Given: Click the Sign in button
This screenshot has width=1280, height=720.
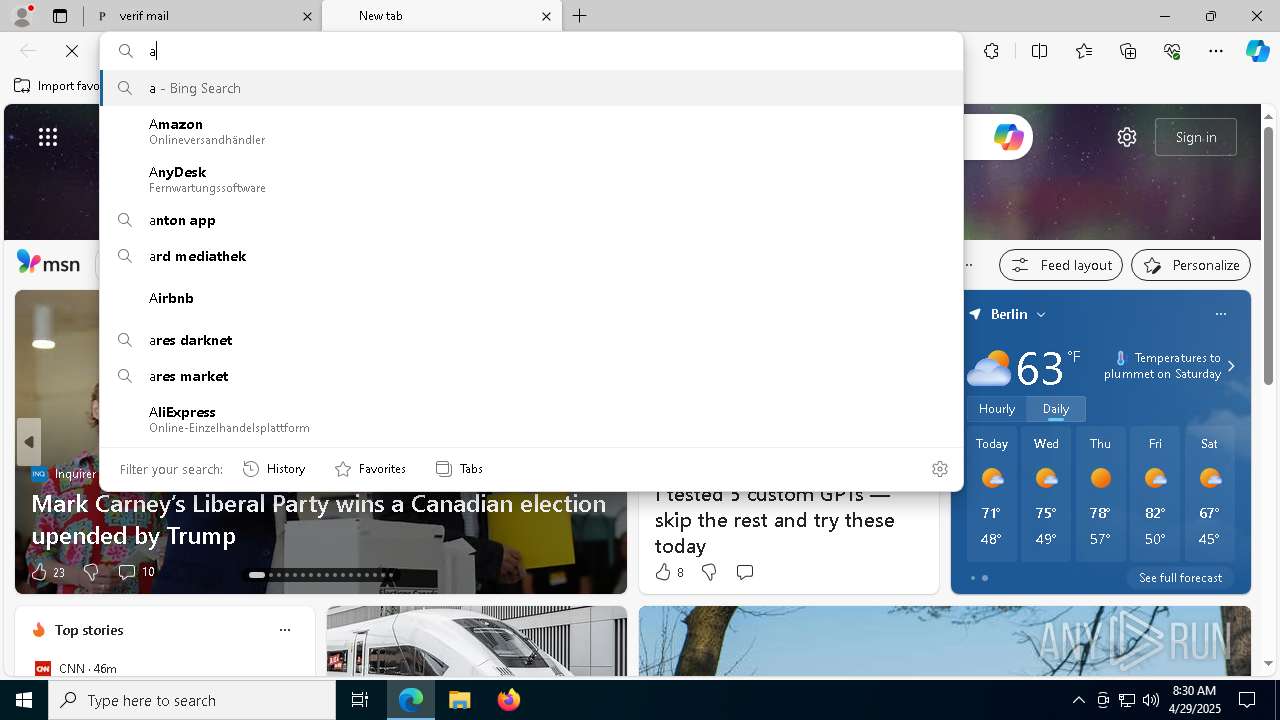Looking at the screenshot, I should (x=1196, y=137).
